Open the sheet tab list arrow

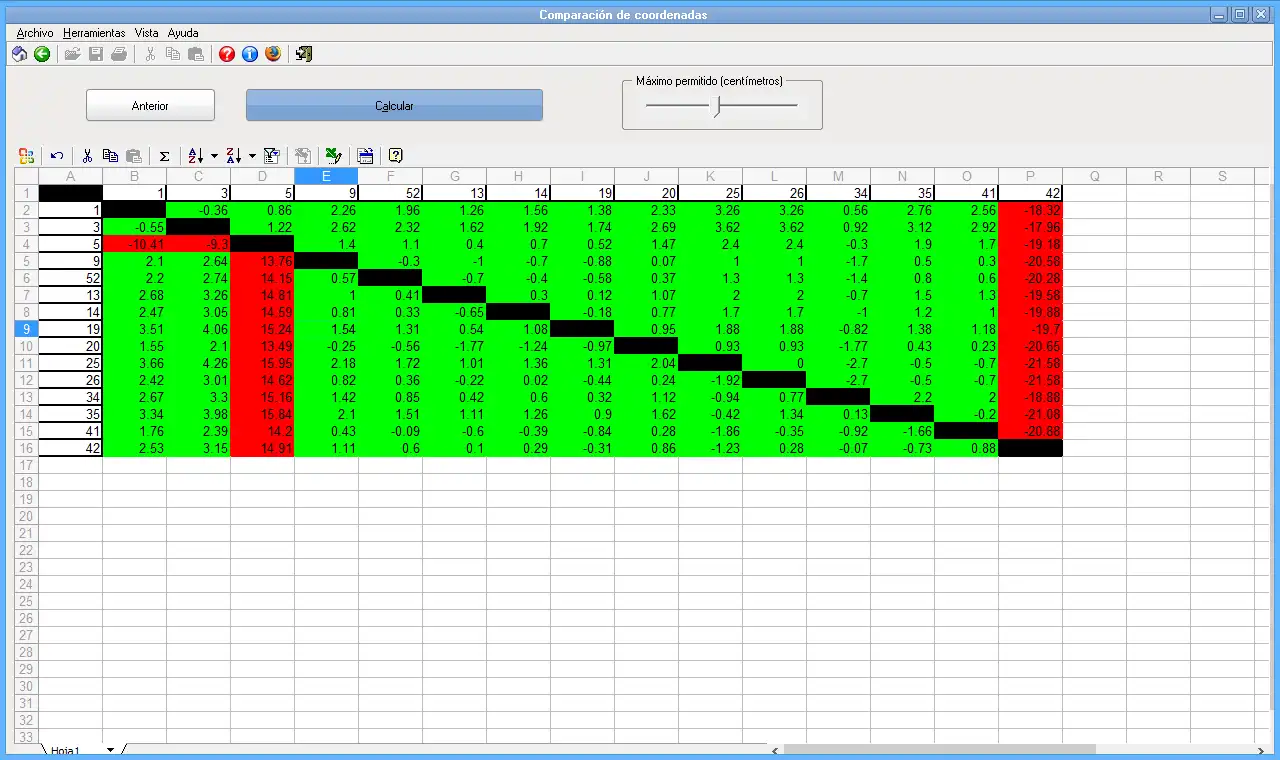pos(110,750)
